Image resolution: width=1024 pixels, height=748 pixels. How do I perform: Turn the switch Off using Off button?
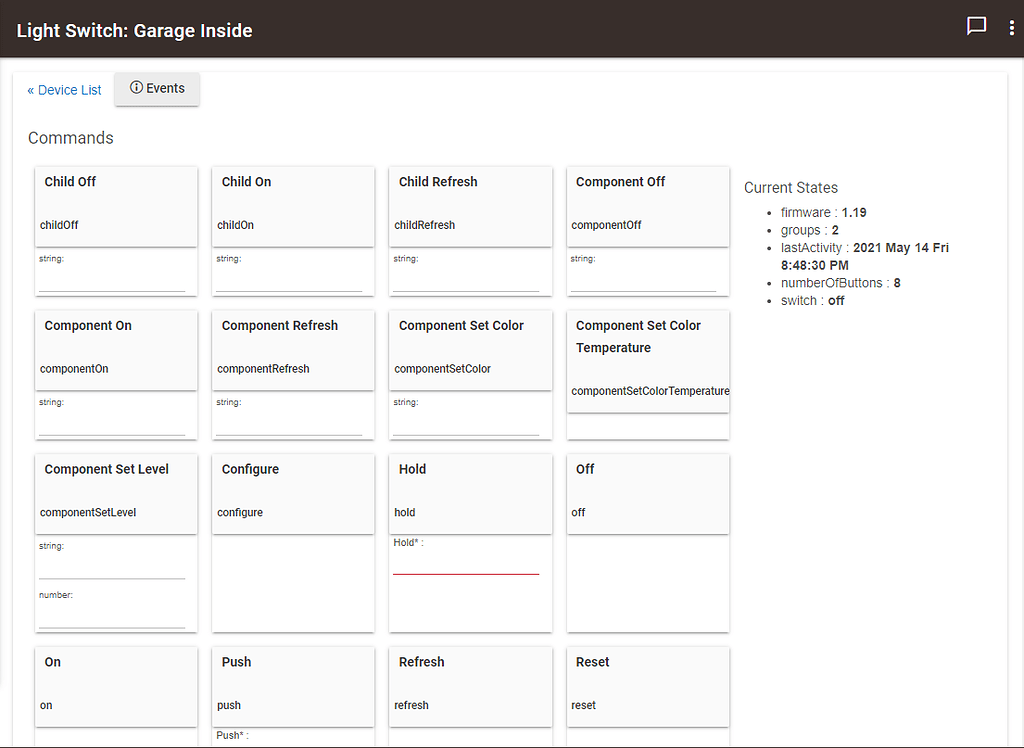point(647,493)
